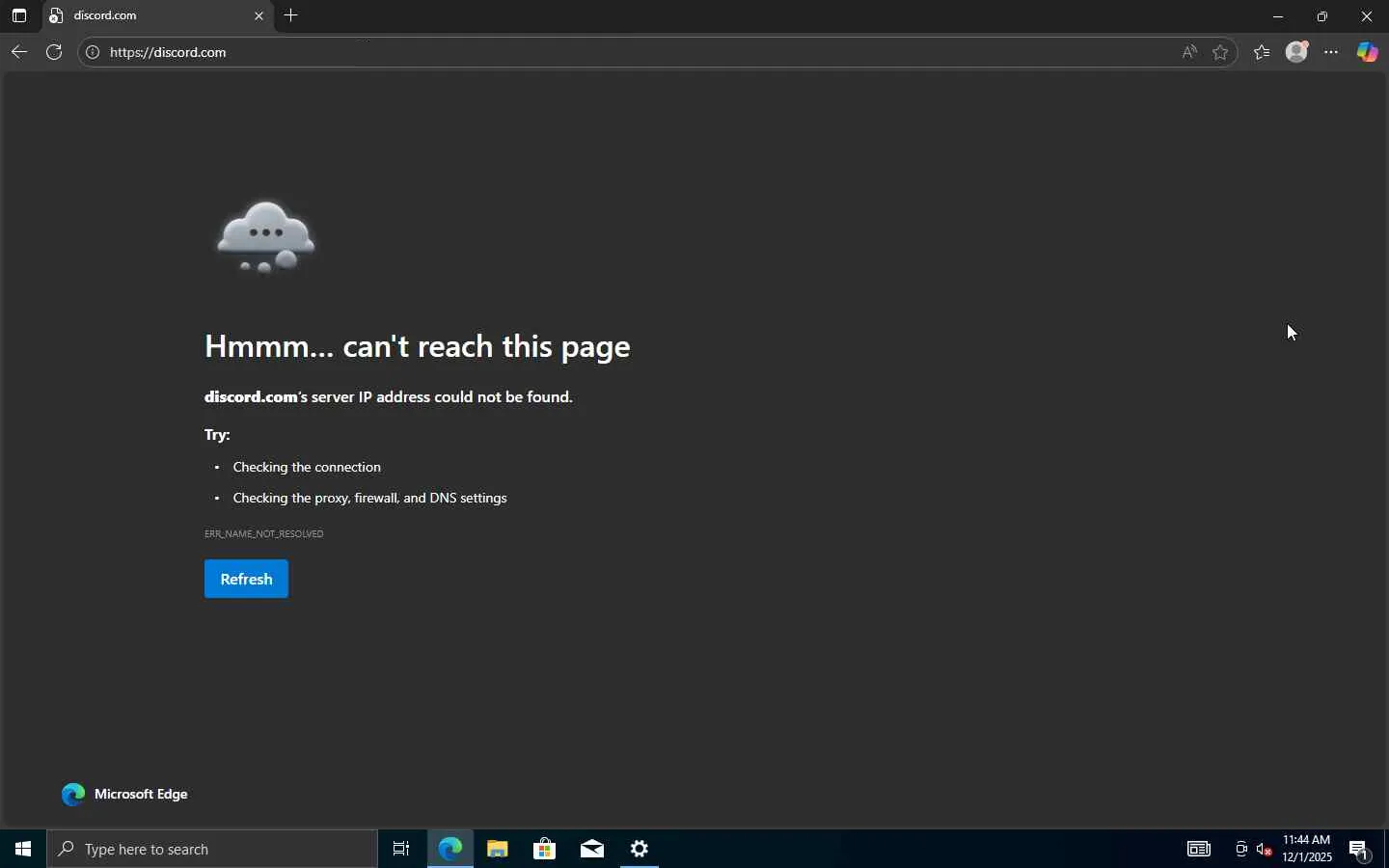Screen dimensions: 1389x868
Task: Click 'Checking the connection' suggestion text
Action: coord(308,467)
